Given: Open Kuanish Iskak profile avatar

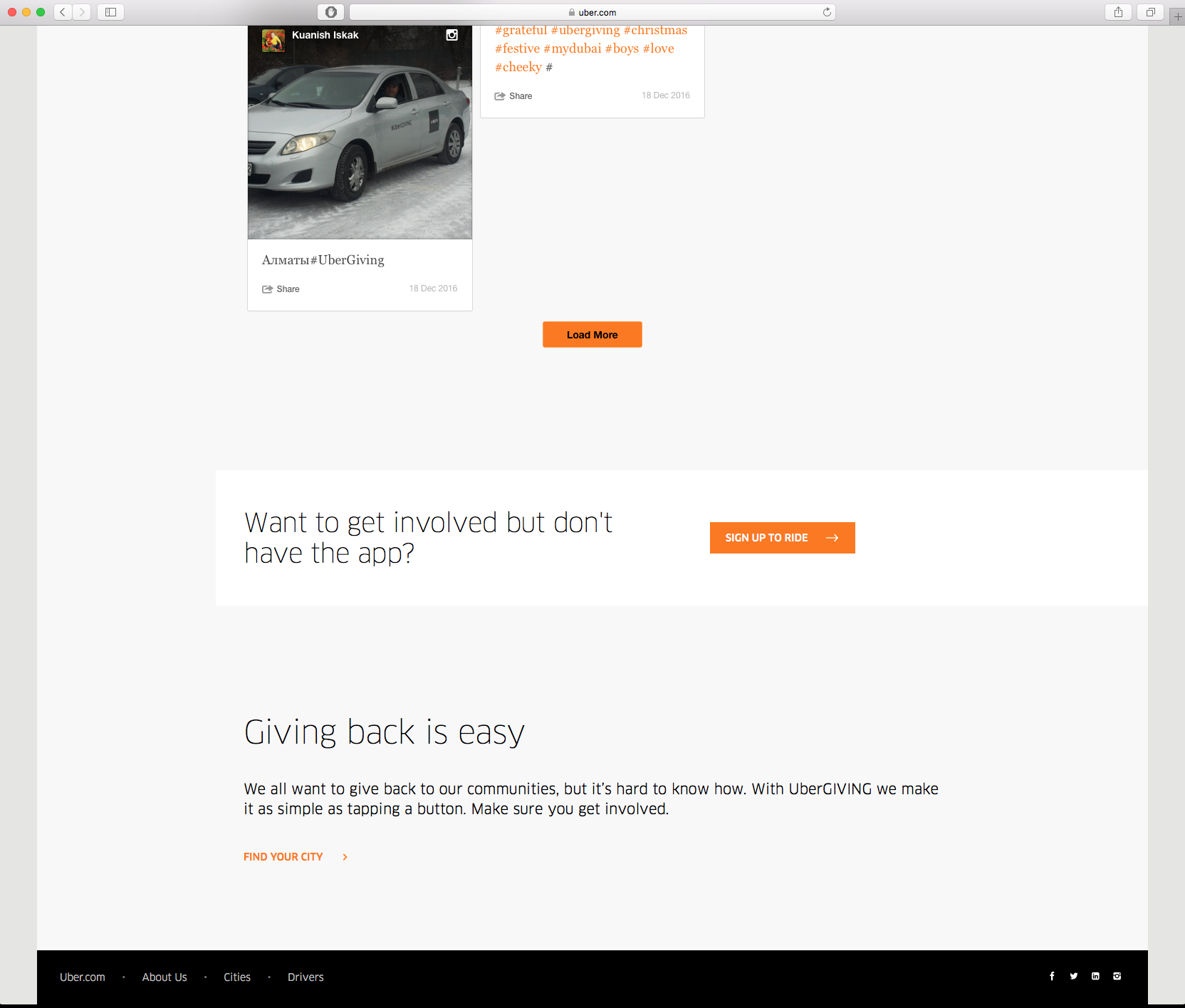Looking at the screenshot, I should pyautogui.click(x=273, y=41).
